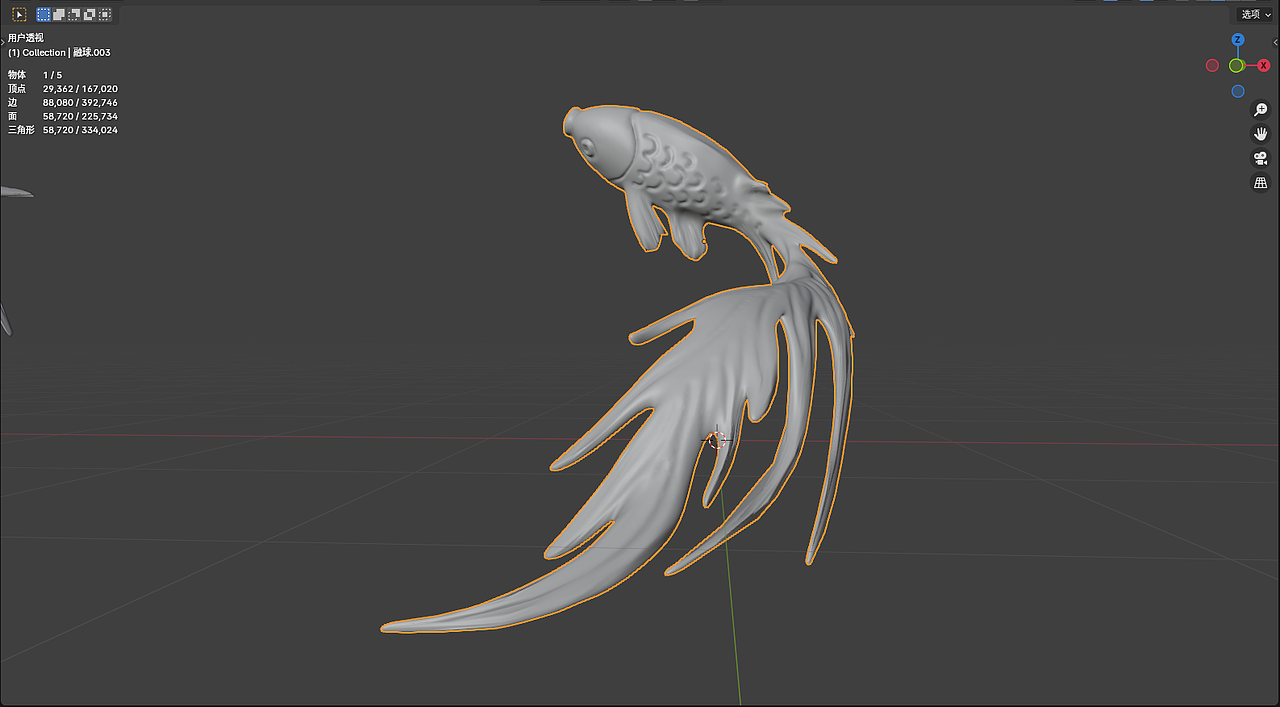This screenshot has width=1280, height=707.
Task: Set selection mode to Invert
Action: pos(89,15)
